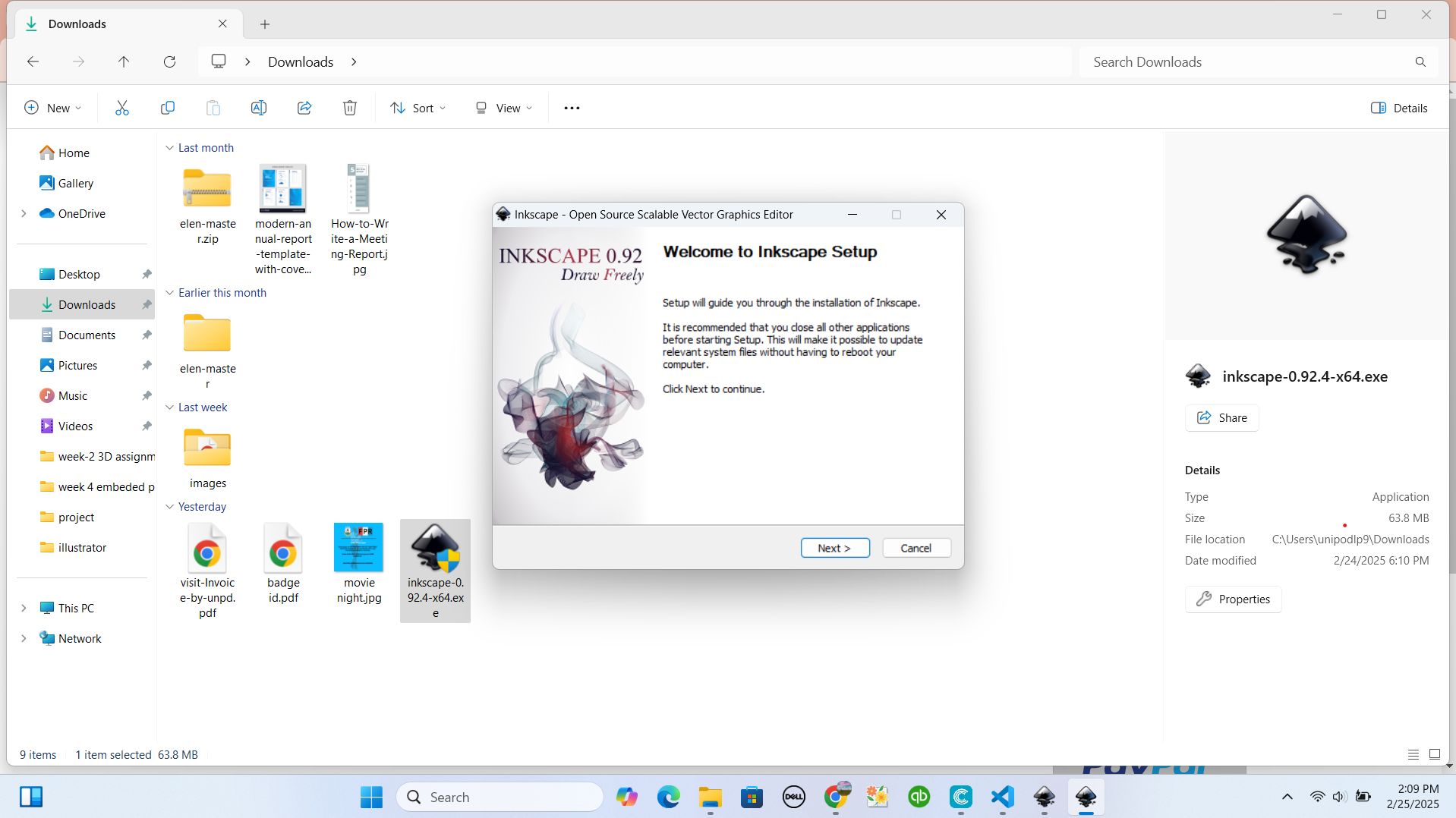Screen dimensions: 1456x818
Task: Select modern-annual-report template thumbnail
Action: tap(282, 188)
